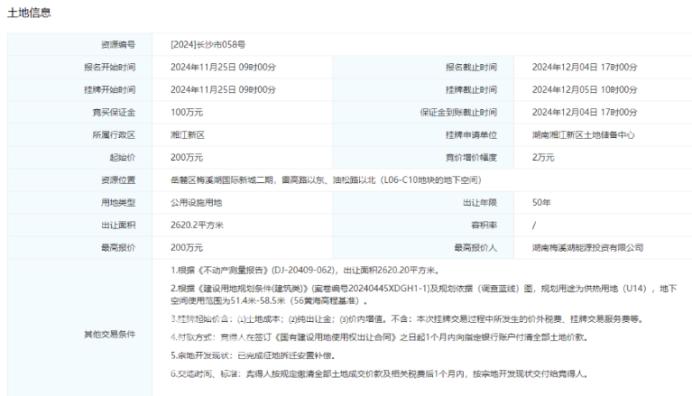Click the 起始价 value 200万元

pyautogui.click(x=186, y=157)
